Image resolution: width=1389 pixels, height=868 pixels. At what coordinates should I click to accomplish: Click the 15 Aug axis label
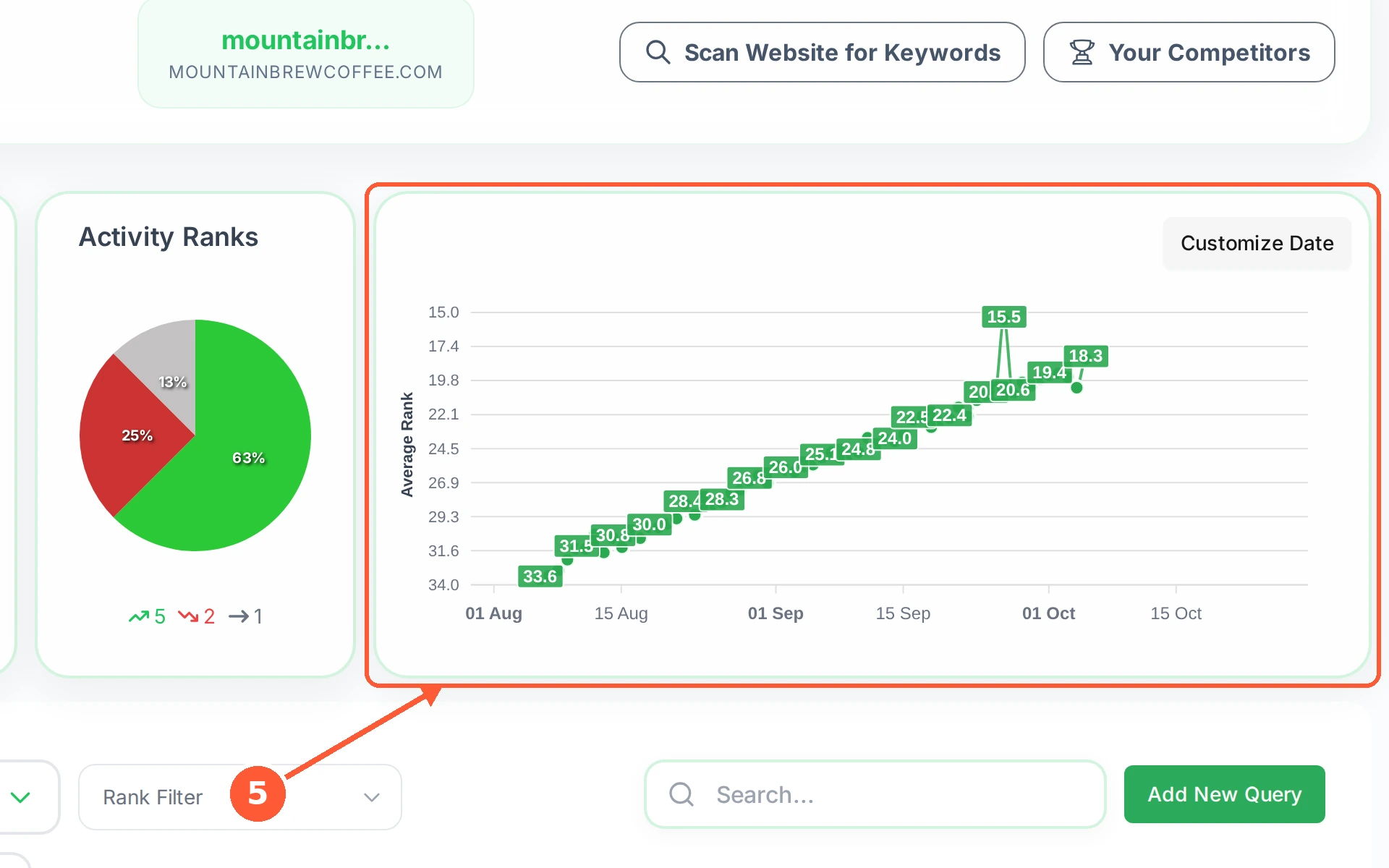click(x=621, y=613)
